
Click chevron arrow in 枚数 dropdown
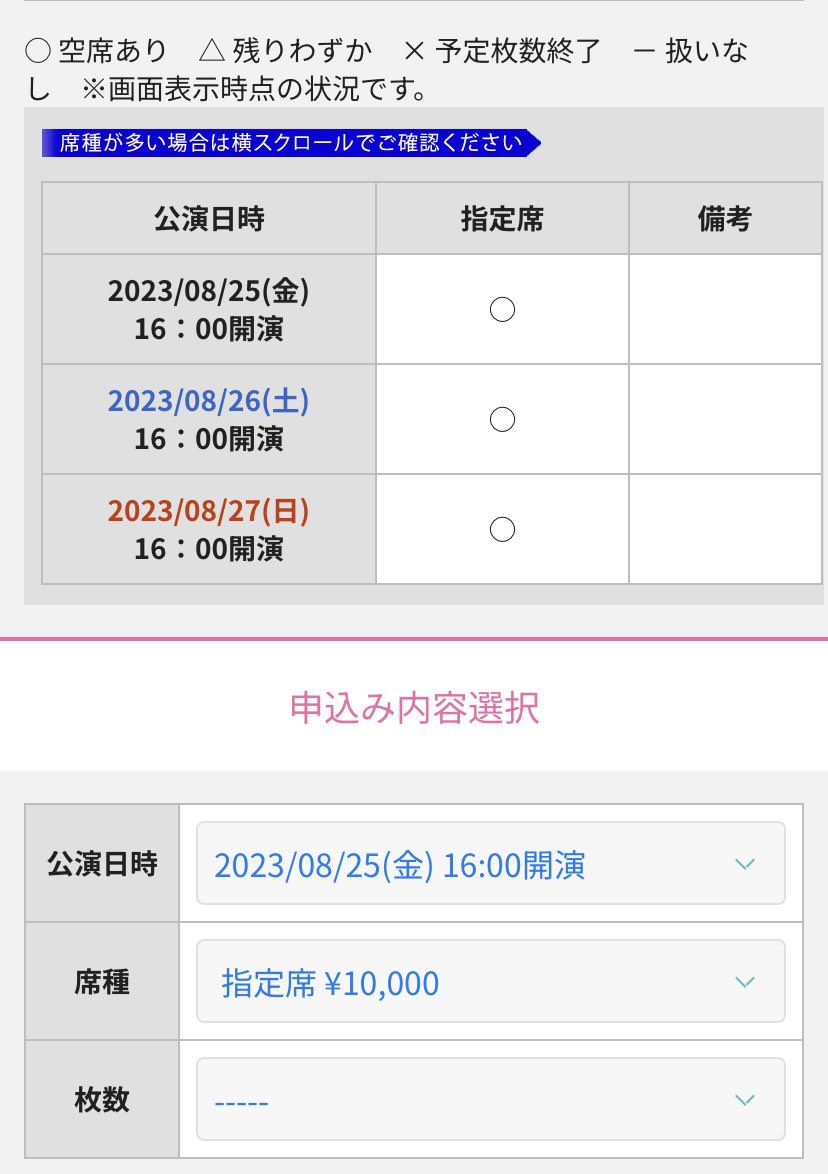[744, 1099]
